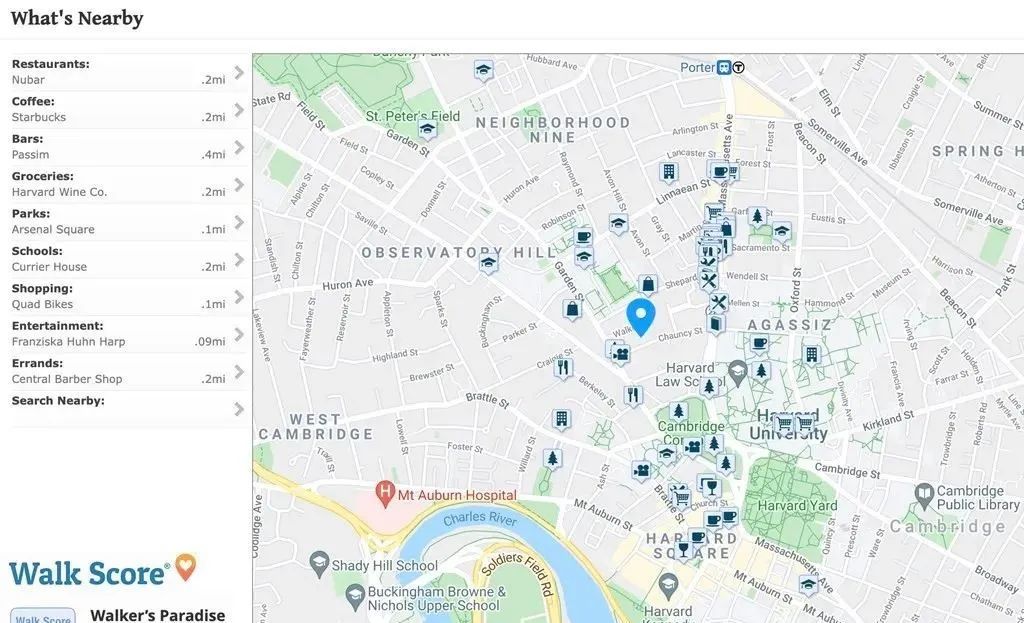The width and height of the screenshot is (1024, 623).
Task: Select the school marker near Hubbard Ave
Action: [x=483, y=70]
